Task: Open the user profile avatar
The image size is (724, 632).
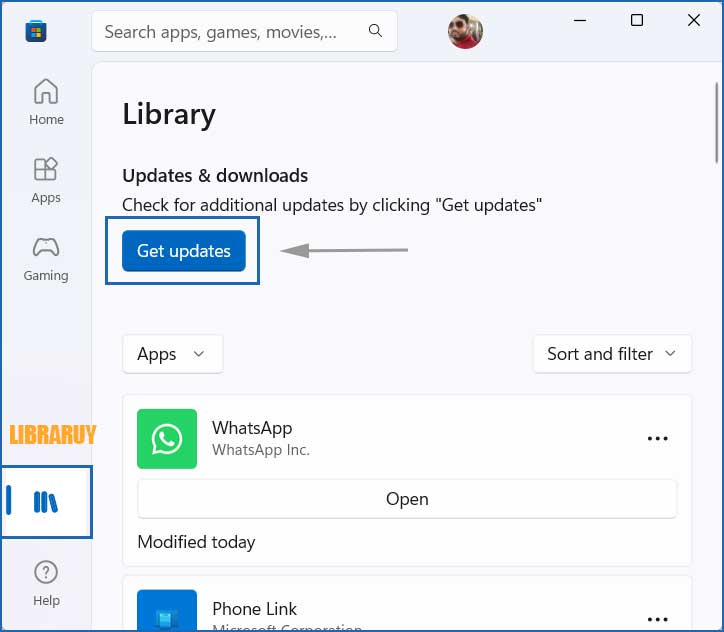Action: click(465, 31)
